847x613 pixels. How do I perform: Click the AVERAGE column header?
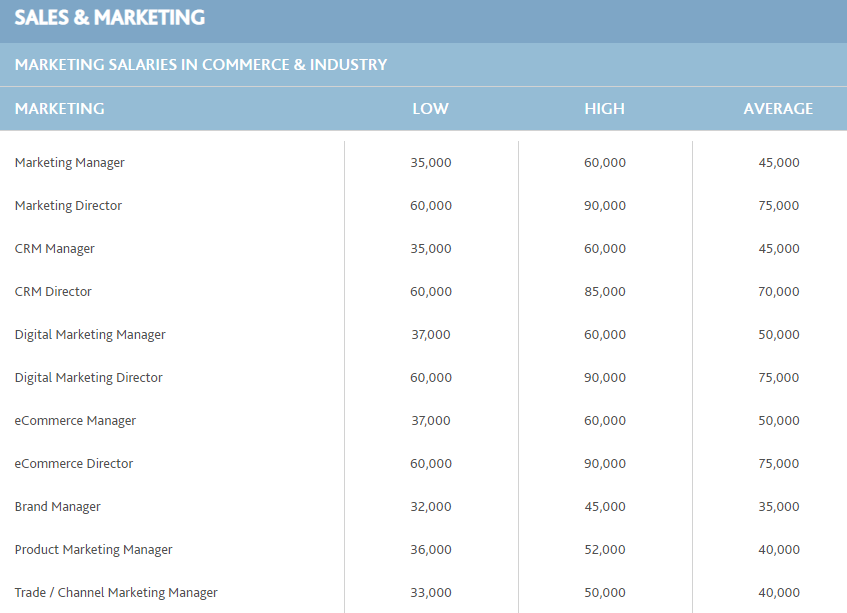(x=778, y=109)
